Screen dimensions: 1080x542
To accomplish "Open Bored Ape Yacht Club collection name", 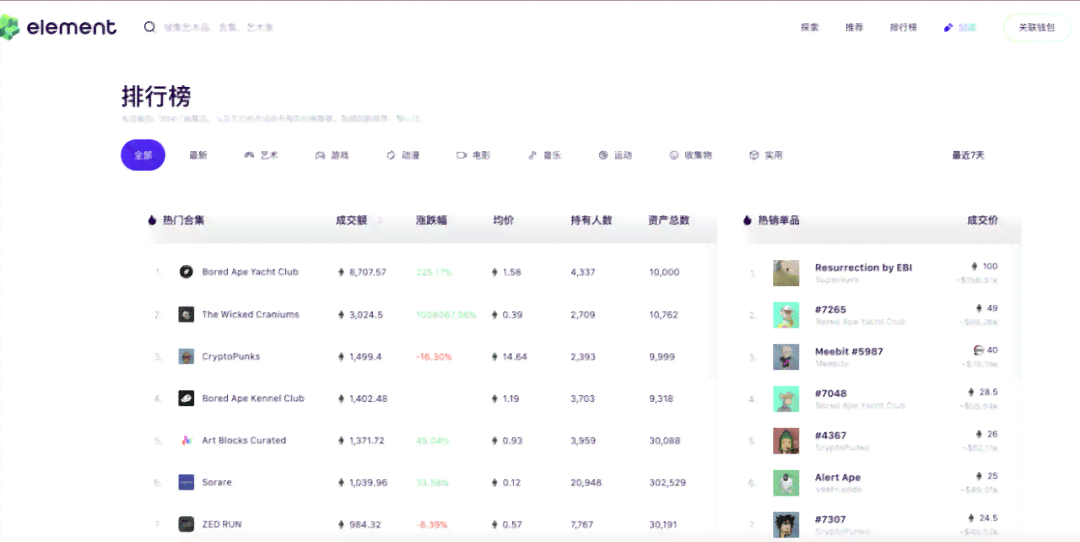I will pos(250,272).
